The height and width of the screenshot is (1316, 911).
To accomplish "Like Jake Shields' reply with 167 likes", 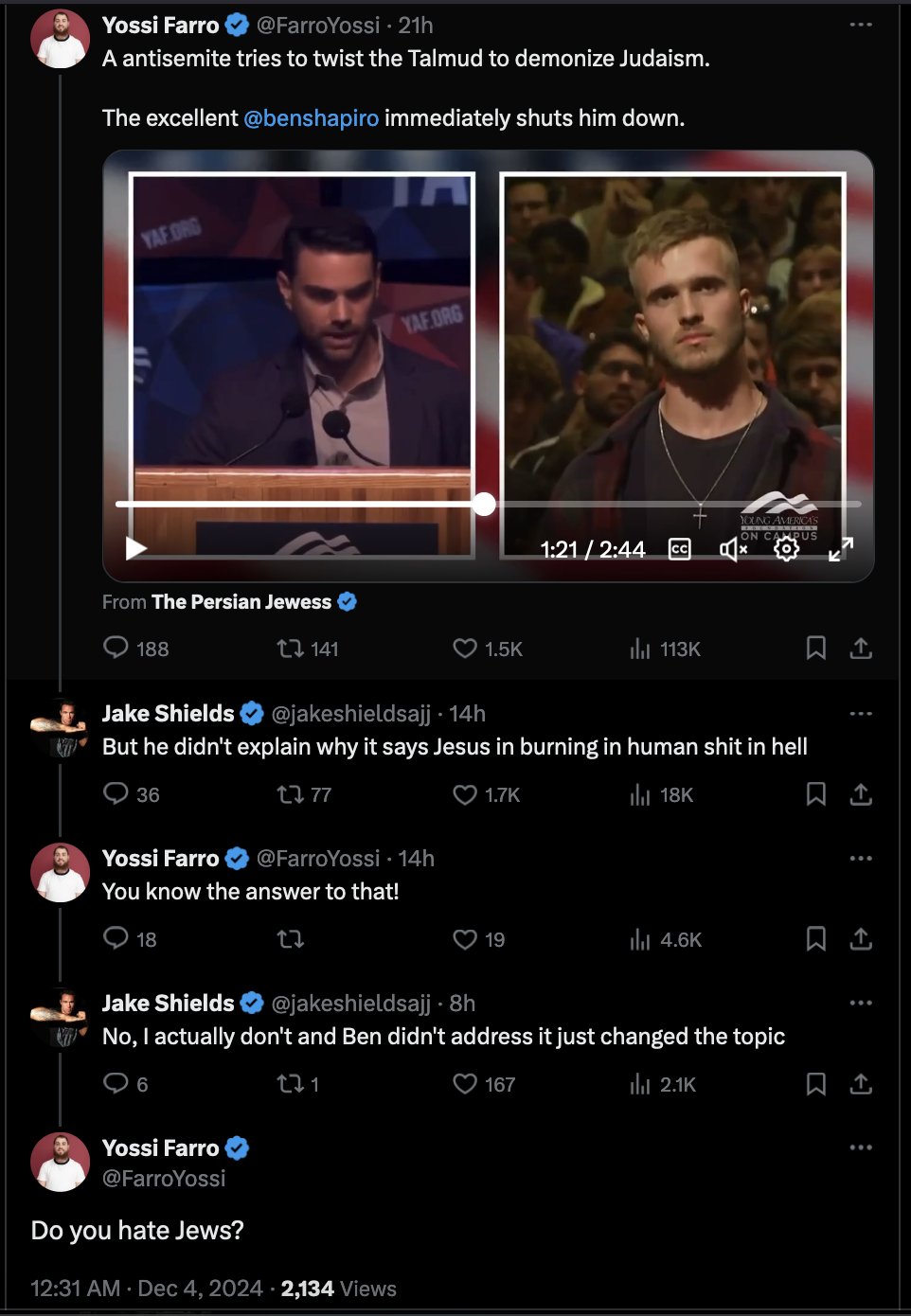I will tap(465, 1084).
